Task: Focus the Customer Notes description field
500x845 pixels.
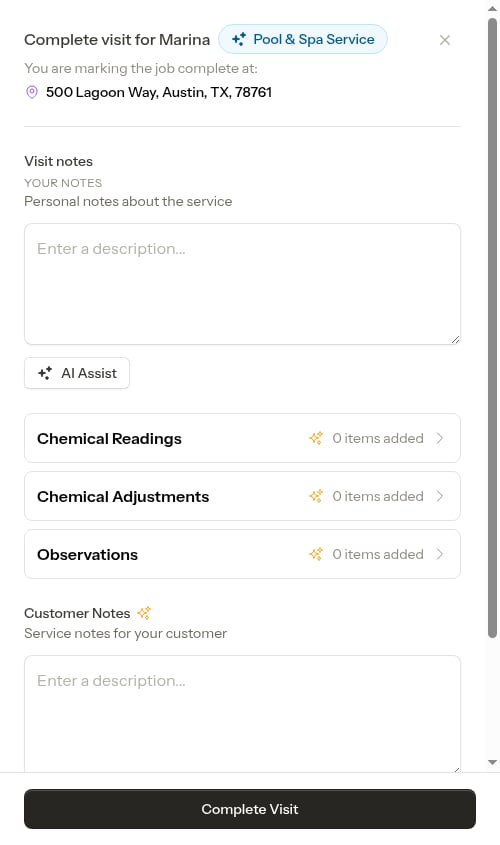Action: [x=242, y=714]
